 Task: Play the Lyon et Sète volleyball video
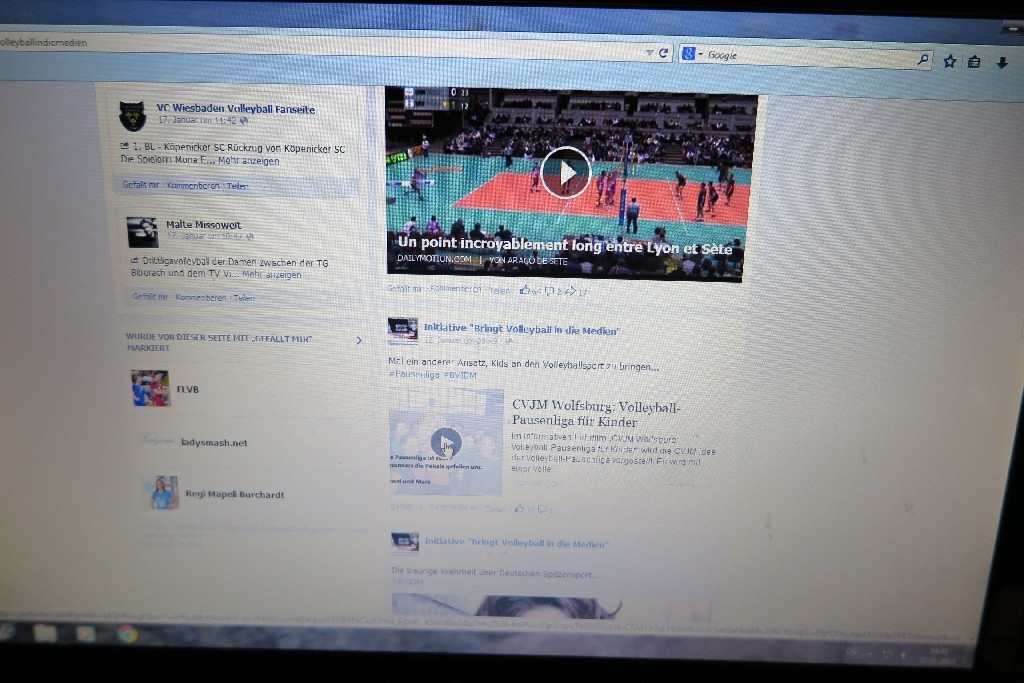point(566,173)
